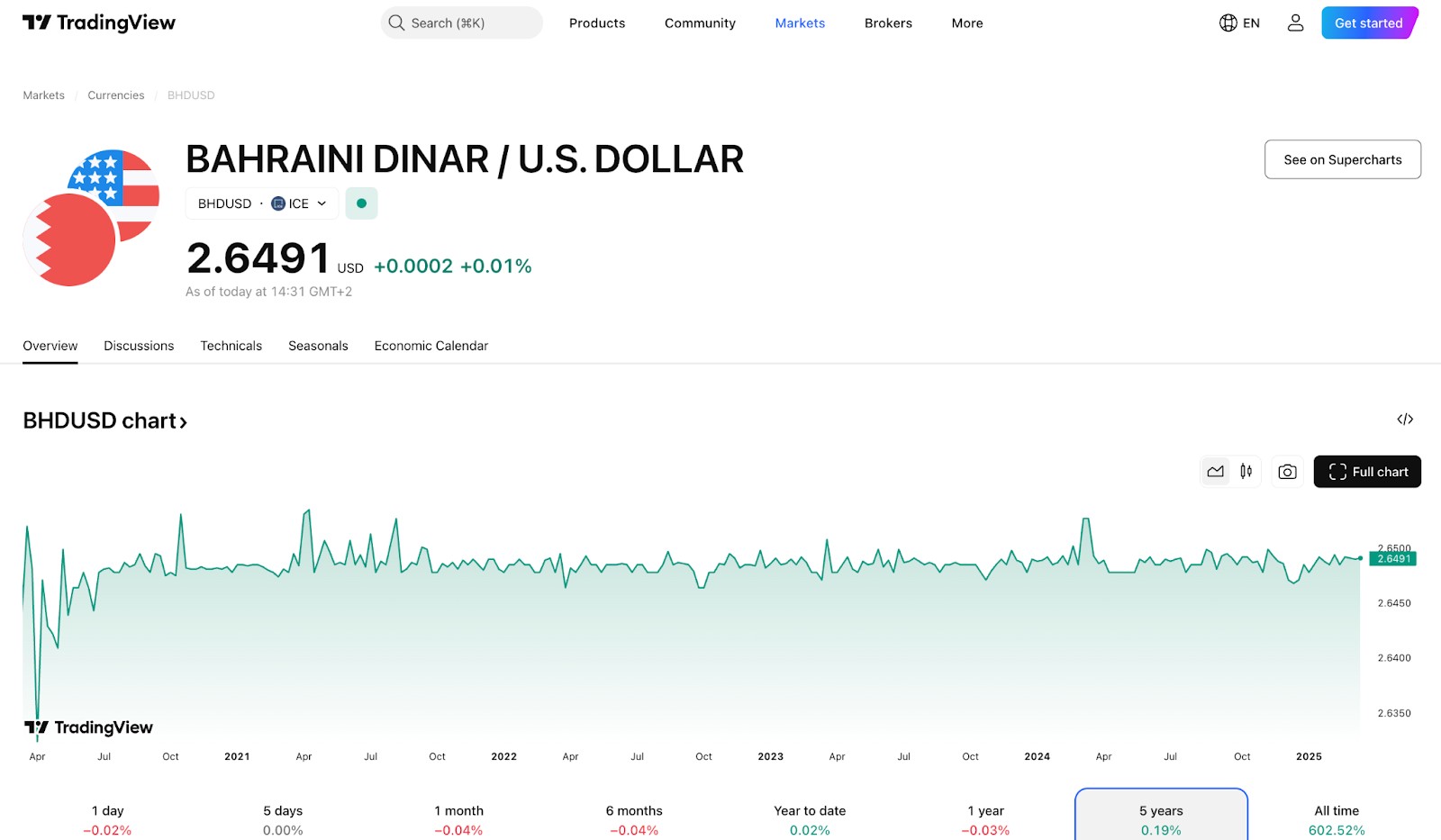The height and width of the screenshot is (840, 1441).
Task: Click the 2.6400 axis label
Action: point(1394,658)
